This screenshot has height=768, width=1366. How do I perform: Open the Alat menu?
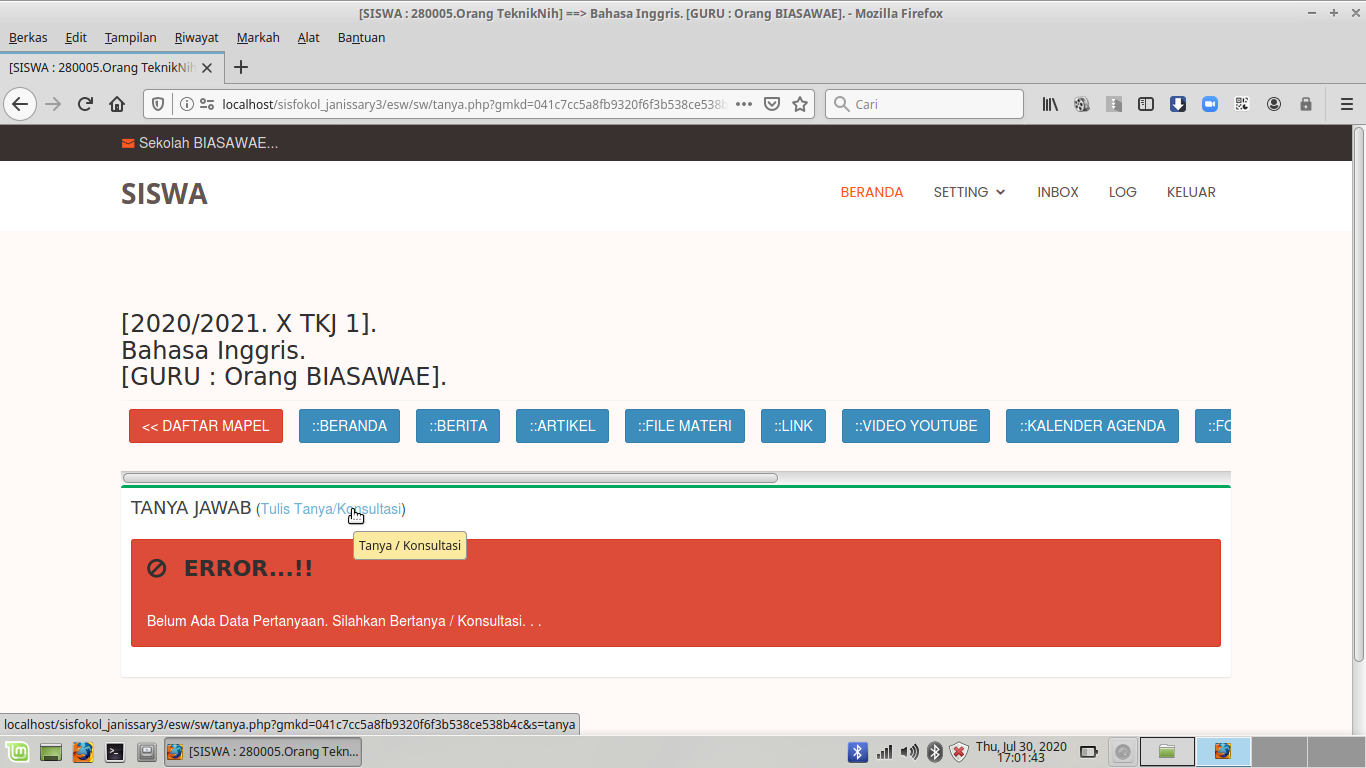(309, 37)
